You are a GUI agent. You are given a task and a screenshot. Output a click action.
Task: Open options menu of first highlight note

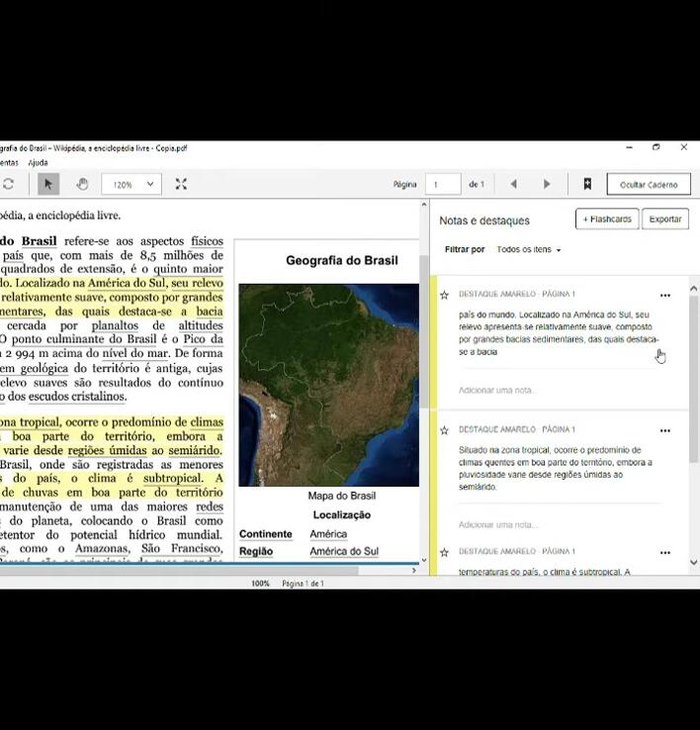[665, 295]
